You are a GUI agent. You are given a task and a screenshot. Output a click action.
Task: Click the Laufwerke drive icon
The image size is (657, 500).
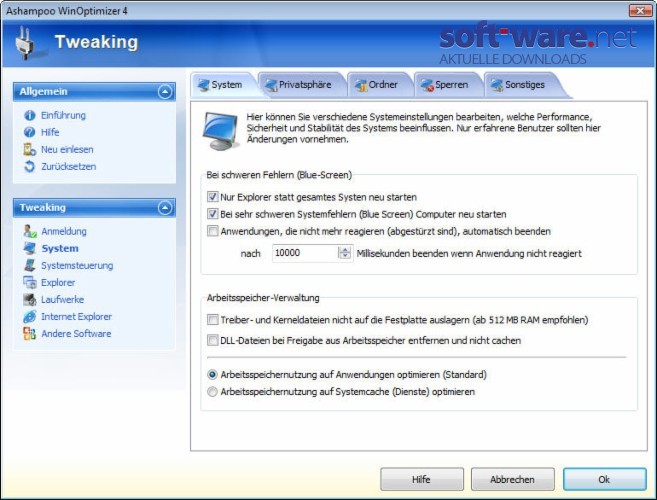(30, 300)
